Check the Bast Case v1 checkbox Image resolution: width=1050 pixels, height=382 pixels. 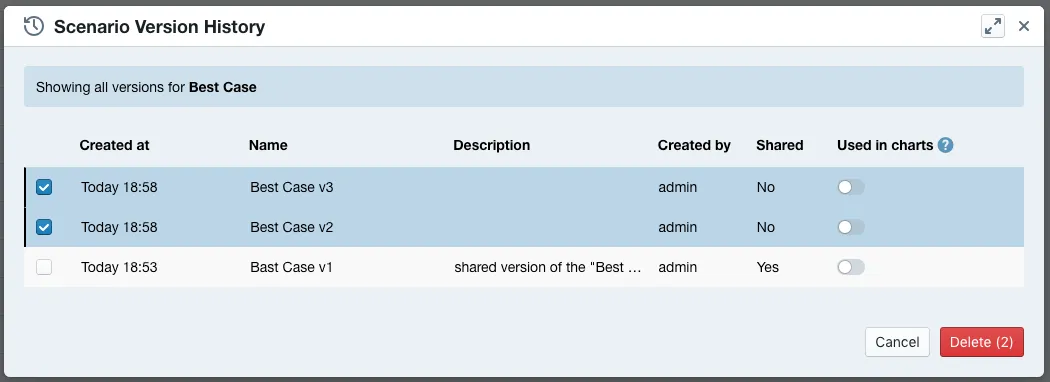point(44,267)
